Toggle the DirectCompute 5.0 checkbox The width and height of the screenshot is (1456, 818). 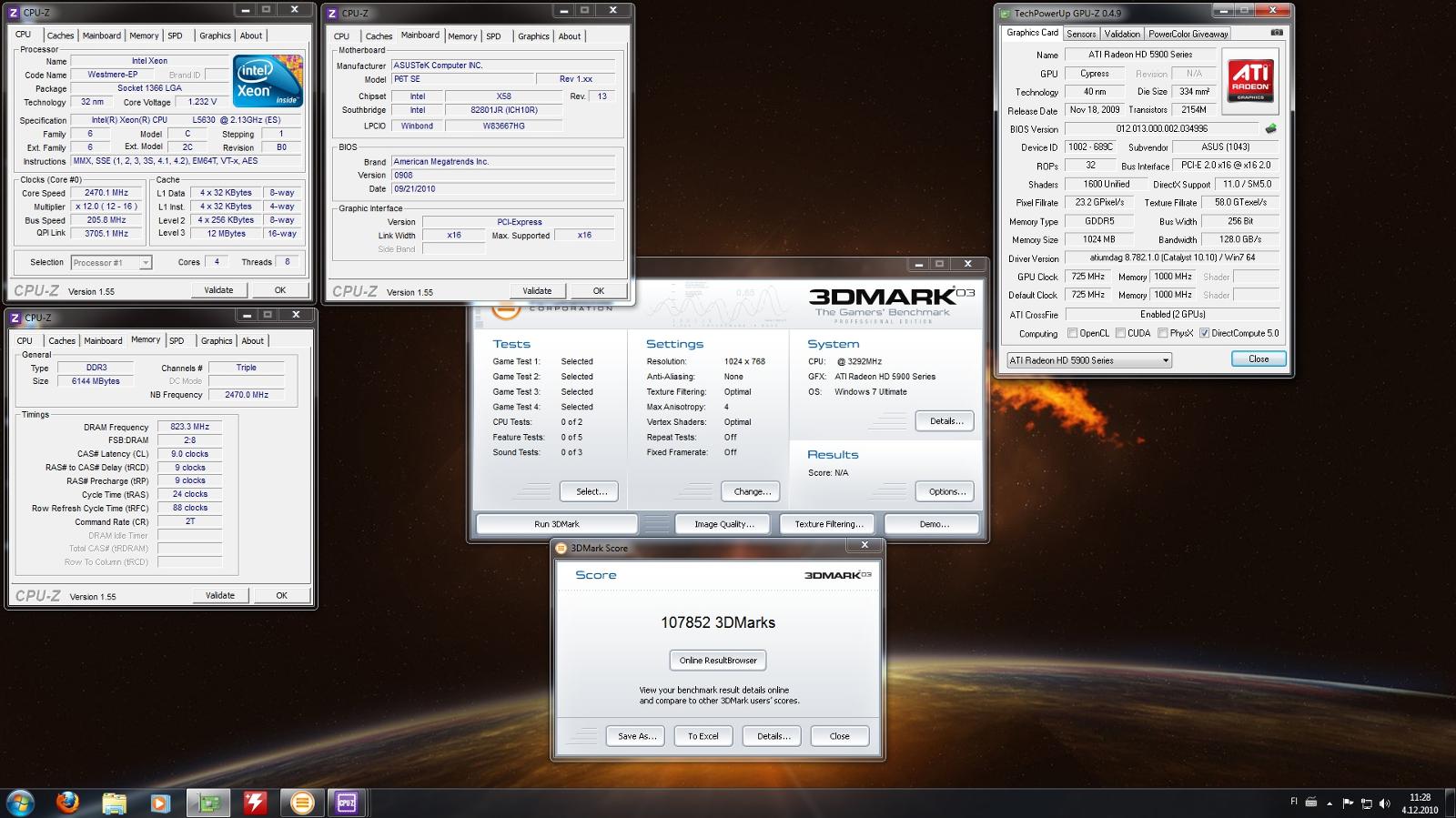coord(1205,333)
